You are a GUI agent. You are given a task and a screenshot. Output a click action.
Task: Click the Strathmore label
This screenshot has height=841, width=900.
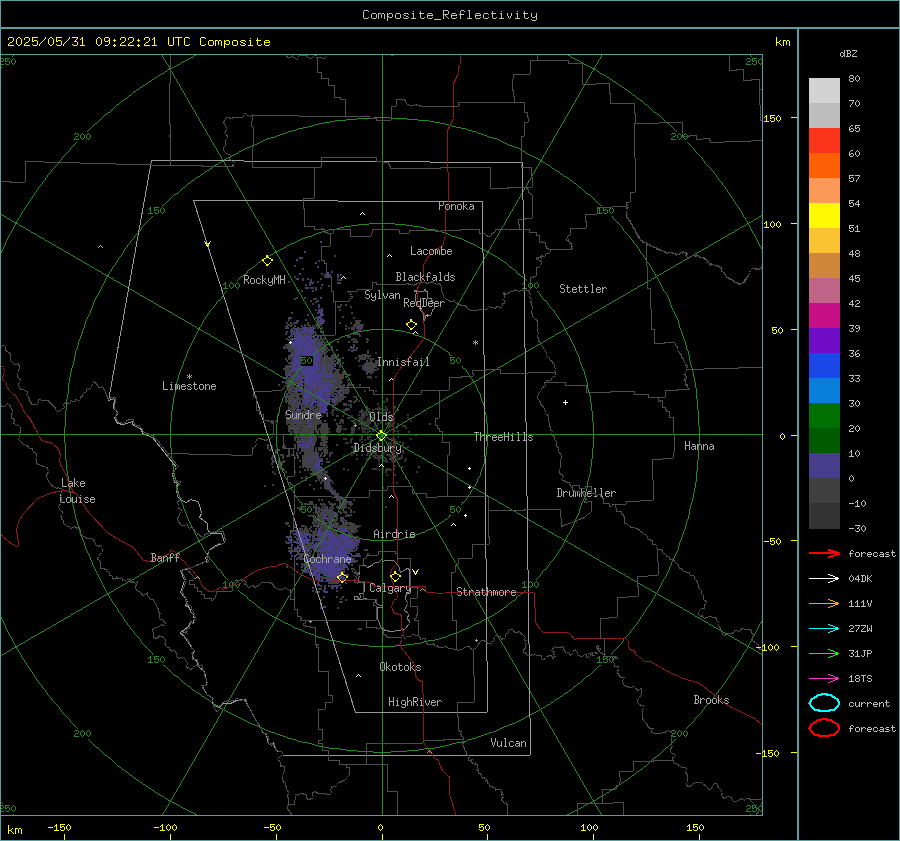[x=486, y=592]
